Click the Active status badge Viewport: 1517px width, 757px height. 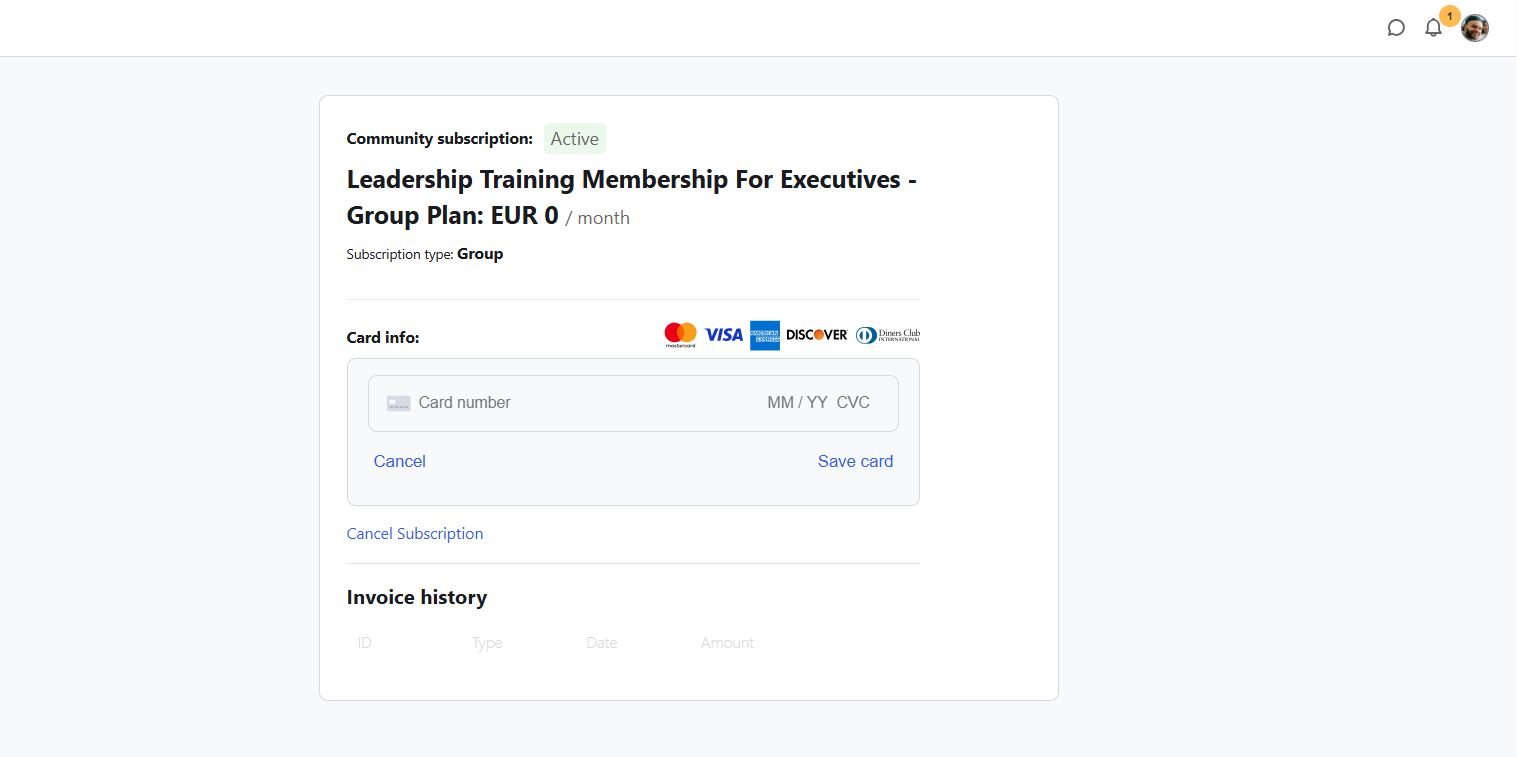575,139
